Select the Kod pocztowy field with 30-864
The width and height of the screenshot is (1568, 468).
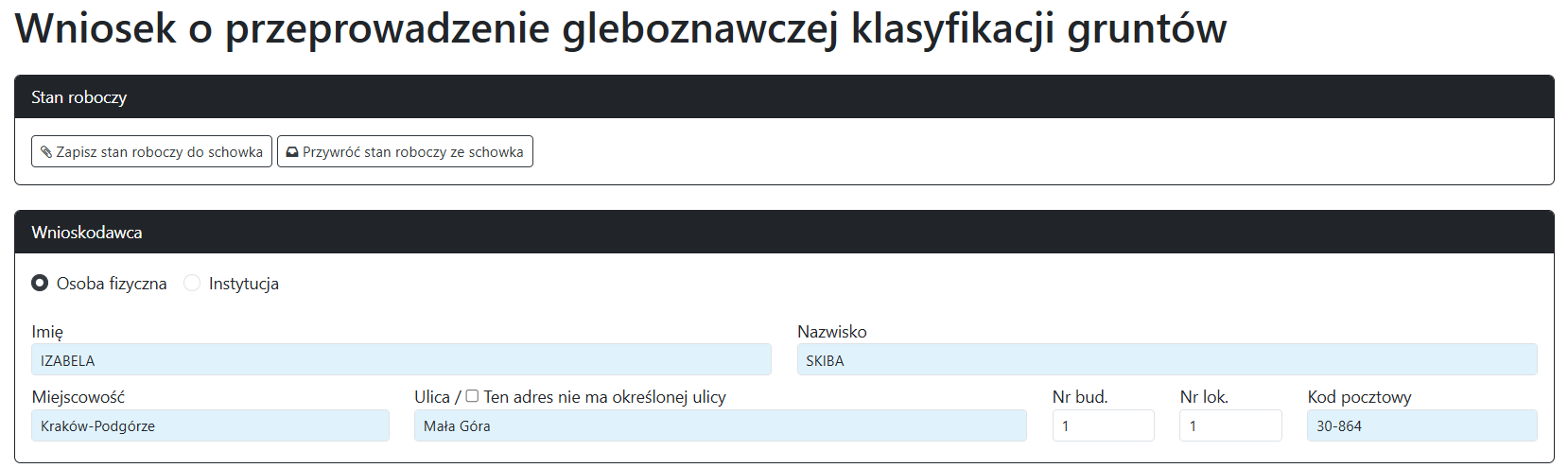1421,425
